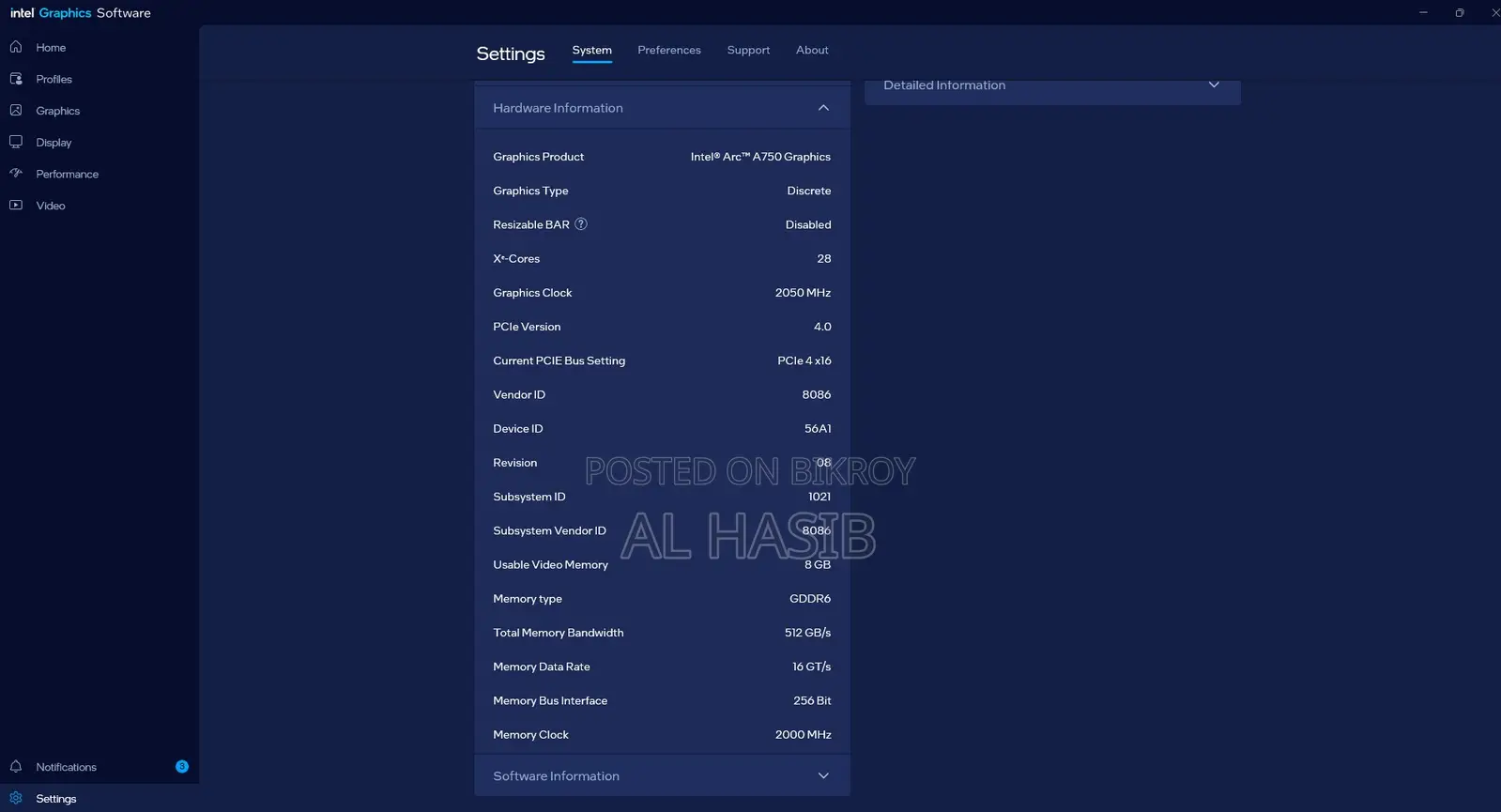Click the Memory type label
The width and height of the screenshot is (1501, 812).
pos(528,599)
